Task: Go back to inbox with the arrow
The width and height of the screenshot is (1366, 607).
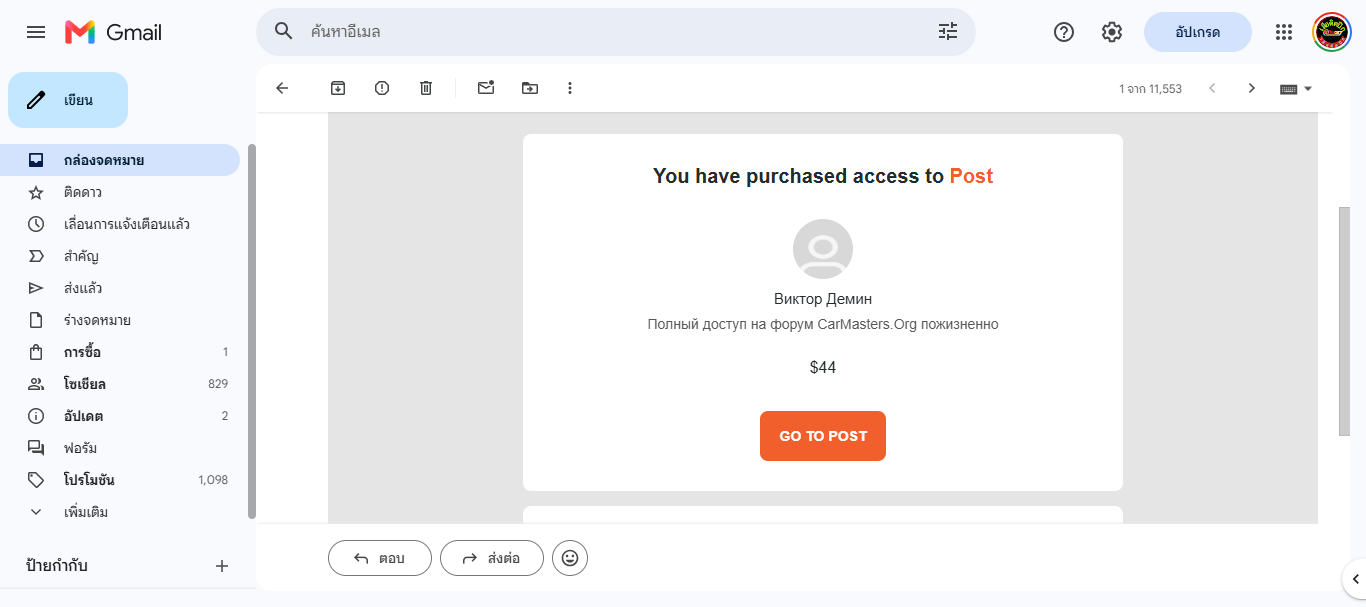Action: click(x=282, y=88)
